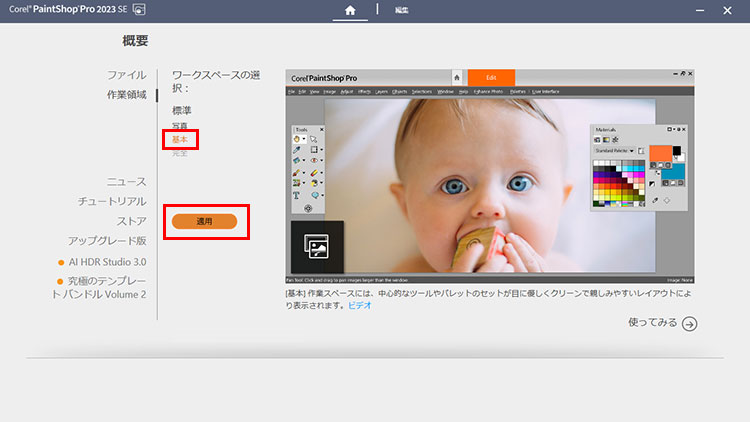750x422 pixels.
Task: Click the Home icon tab
Action: tap(350, 10)
